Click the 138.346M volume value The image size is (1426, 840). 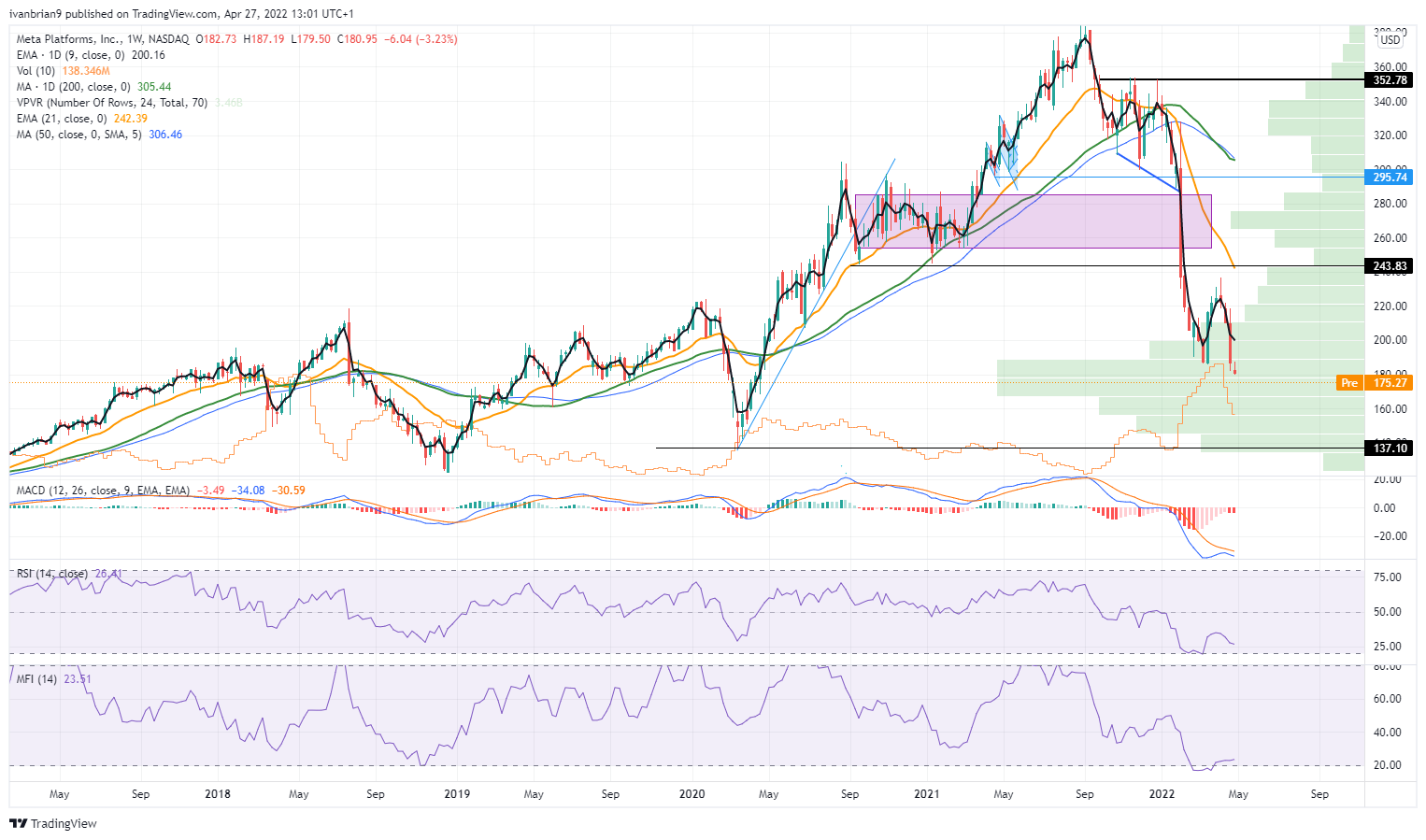(86, 71)
